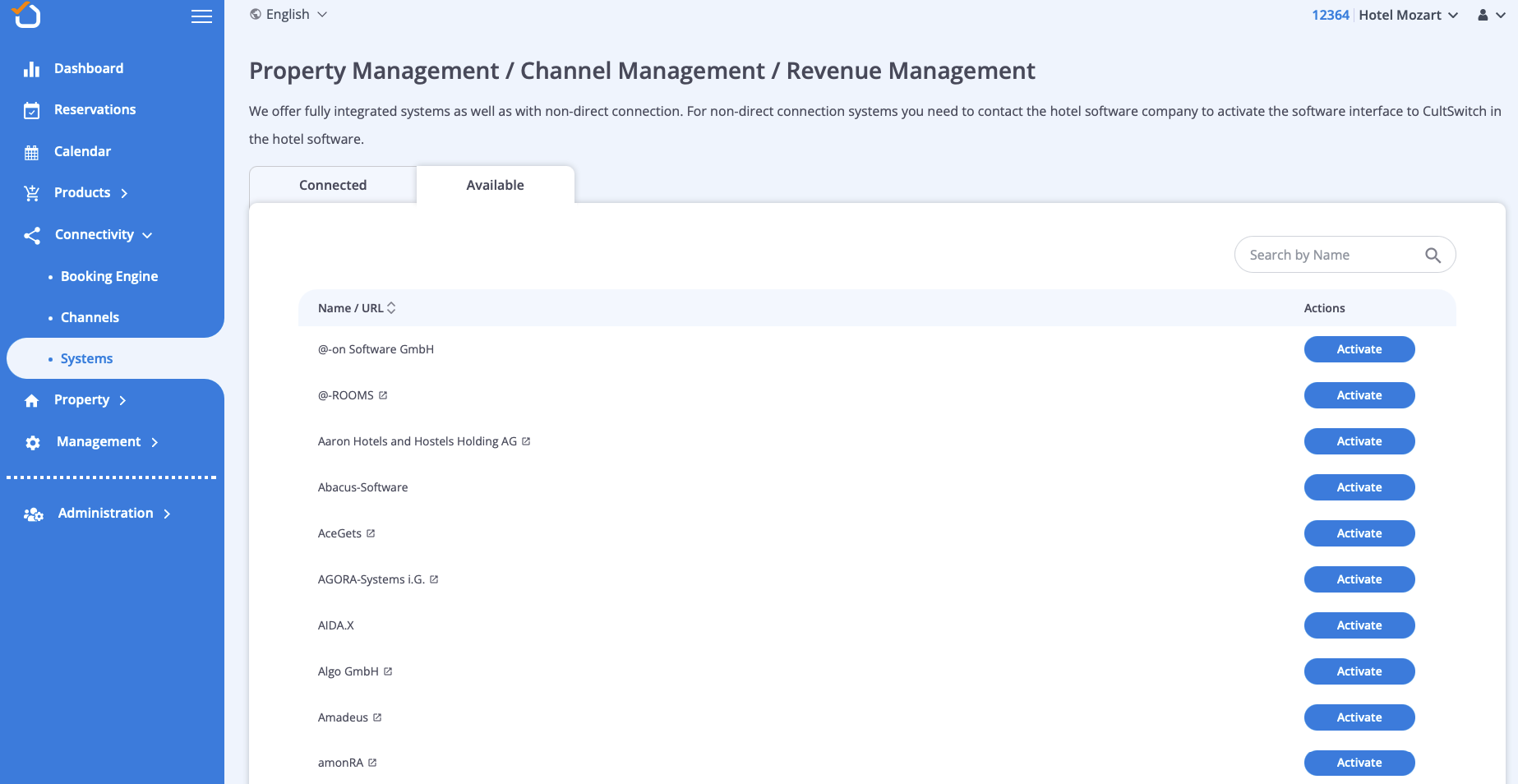Click the Reservations calendar-check icon
This screenshot has height=784, width=1518.
click(32, 110)
